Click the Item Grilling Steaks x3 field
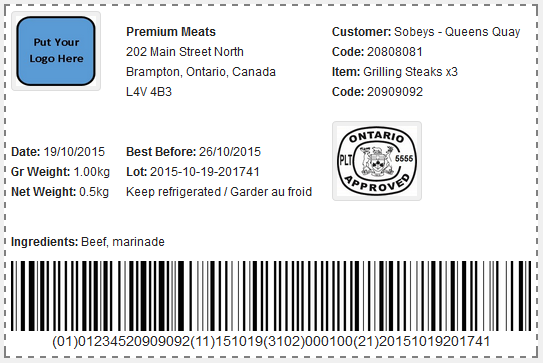This screenshot has height=363, width=543. coord(395,72)
